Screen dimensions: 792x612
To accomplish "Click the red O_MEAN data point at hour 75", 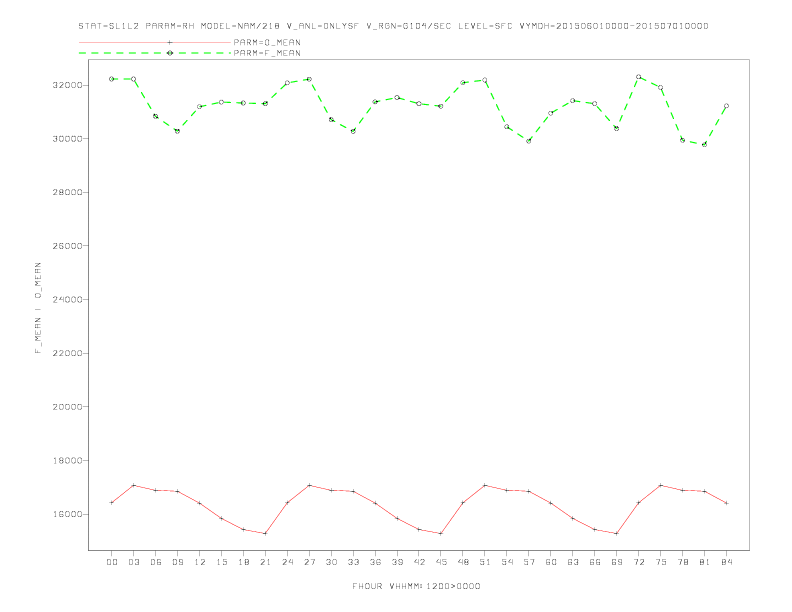I will click(661, 485).
